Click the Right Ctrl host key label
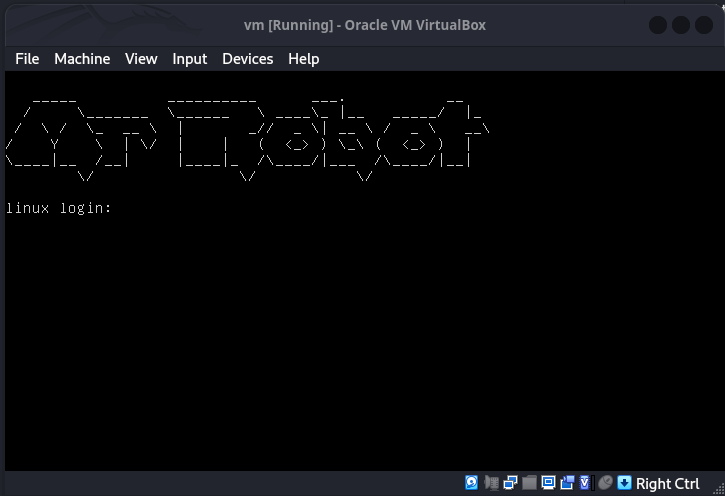 pyautogui.click(x=667, y=484)
